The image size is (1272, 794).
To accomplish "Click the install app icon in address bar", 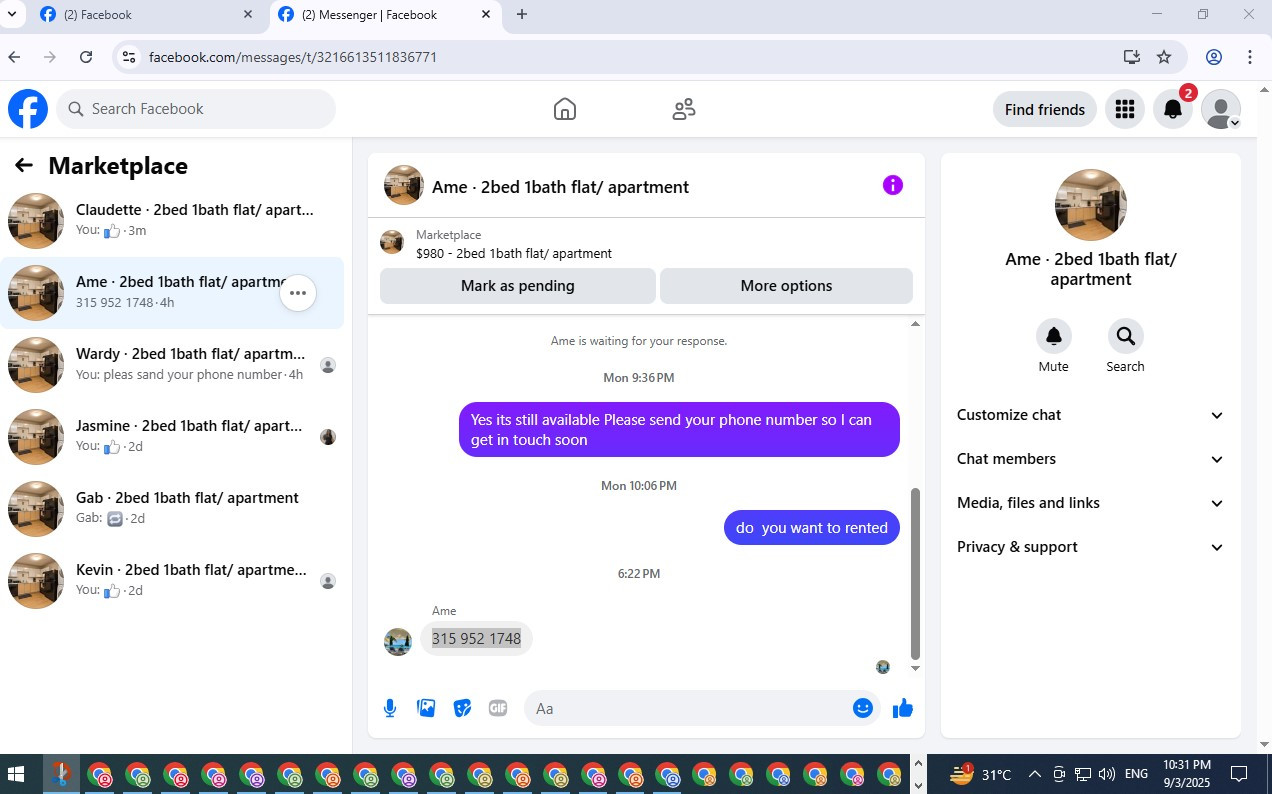I will coord(1132,57).
